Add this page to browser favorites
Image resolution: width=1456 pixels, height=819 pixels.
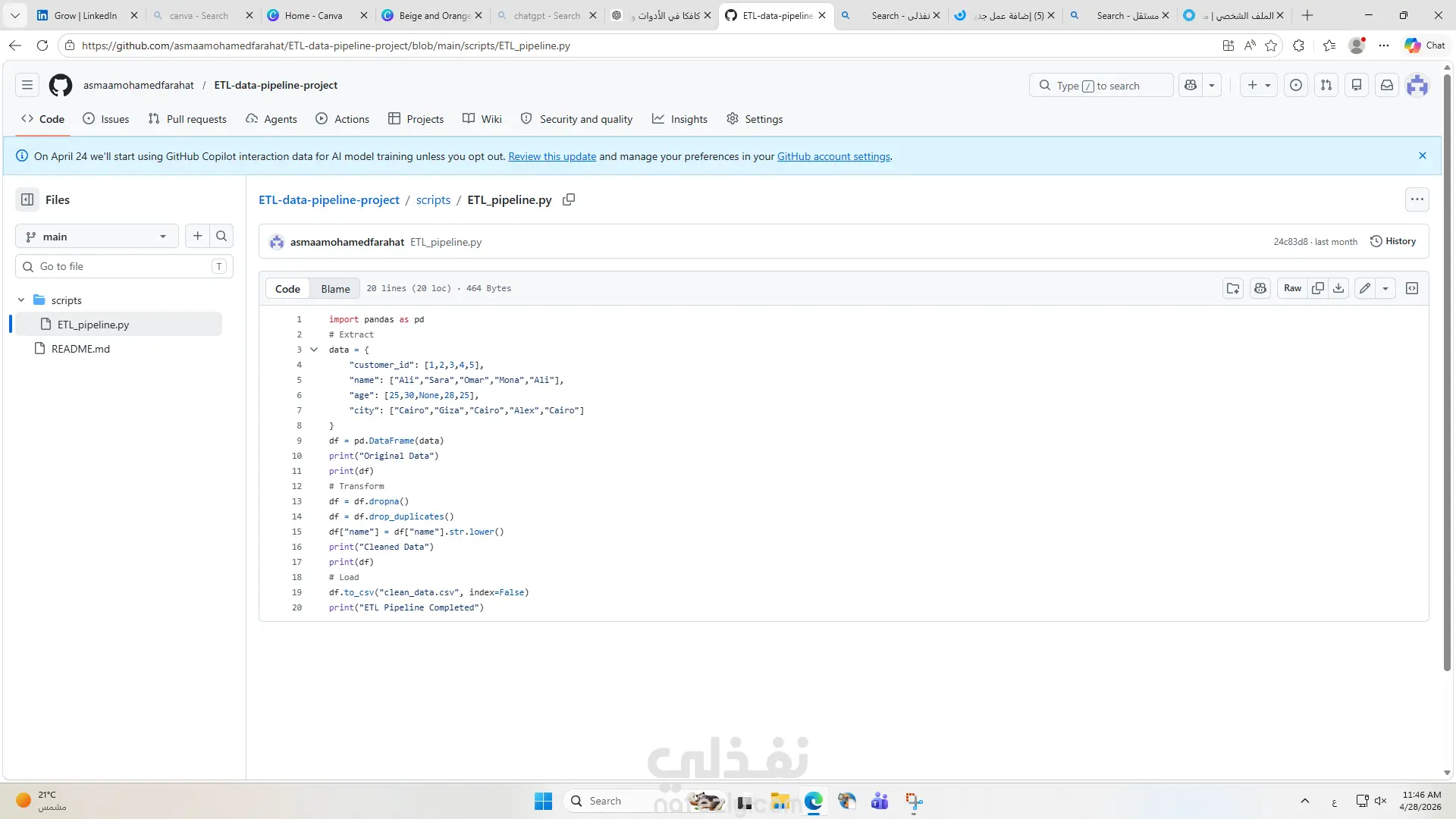click(1272, 45)
